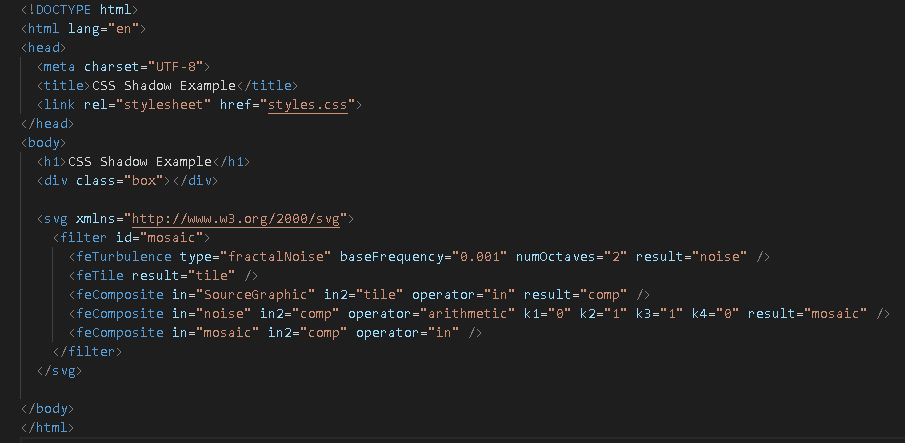Image resolution: width=905 pixels, height=443 pixels.
Task: Click the numOctaves "2" value
Action: pos(616,257)
